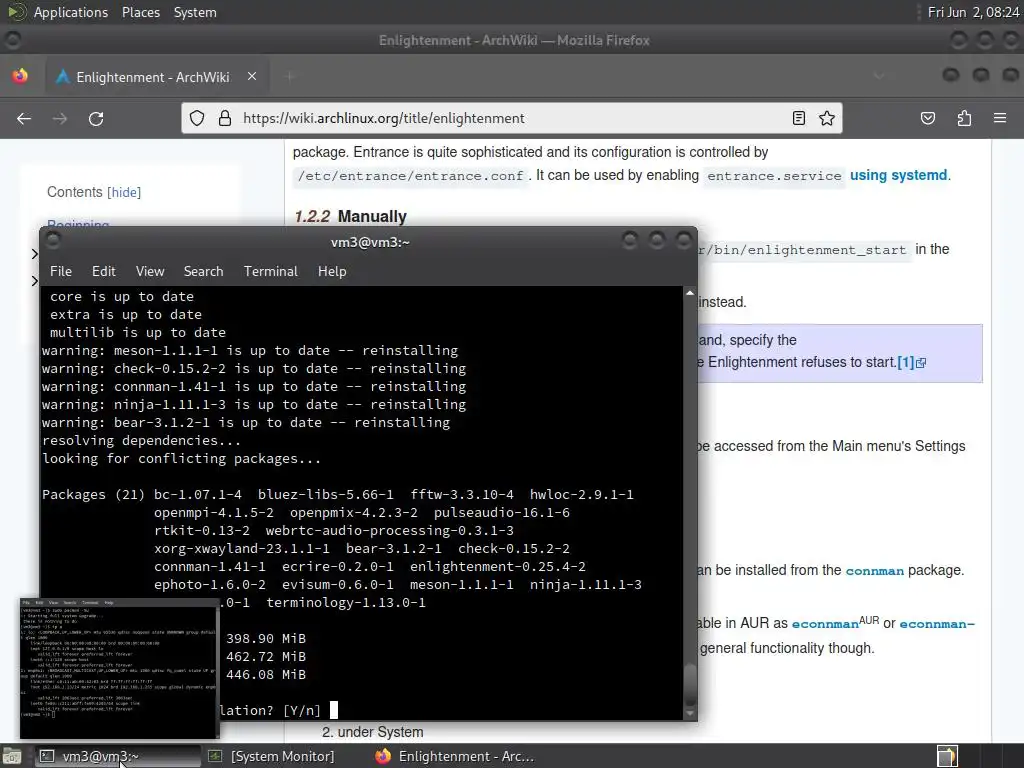Open terminal Search menu
The image size is (1024, 768).
coord(203,271)
